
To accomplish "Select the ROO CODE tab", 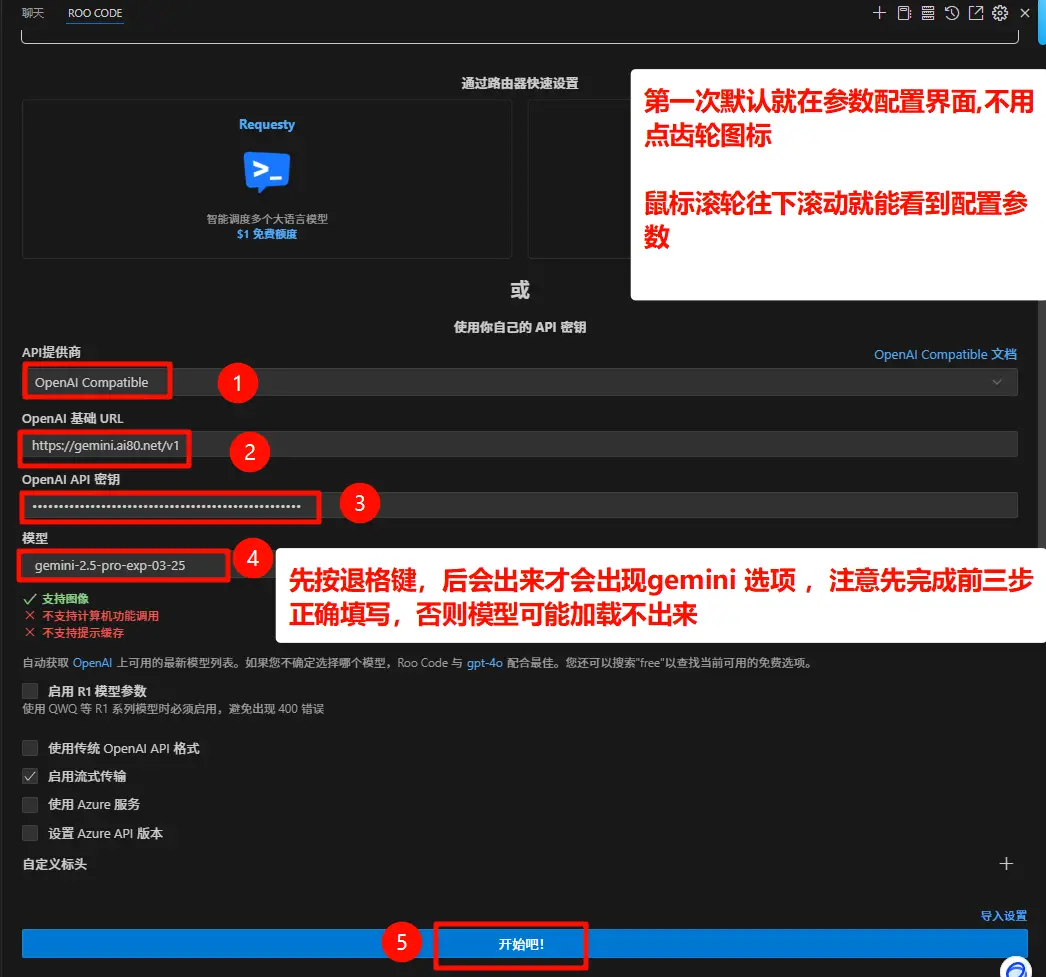I will click(95, 13).
